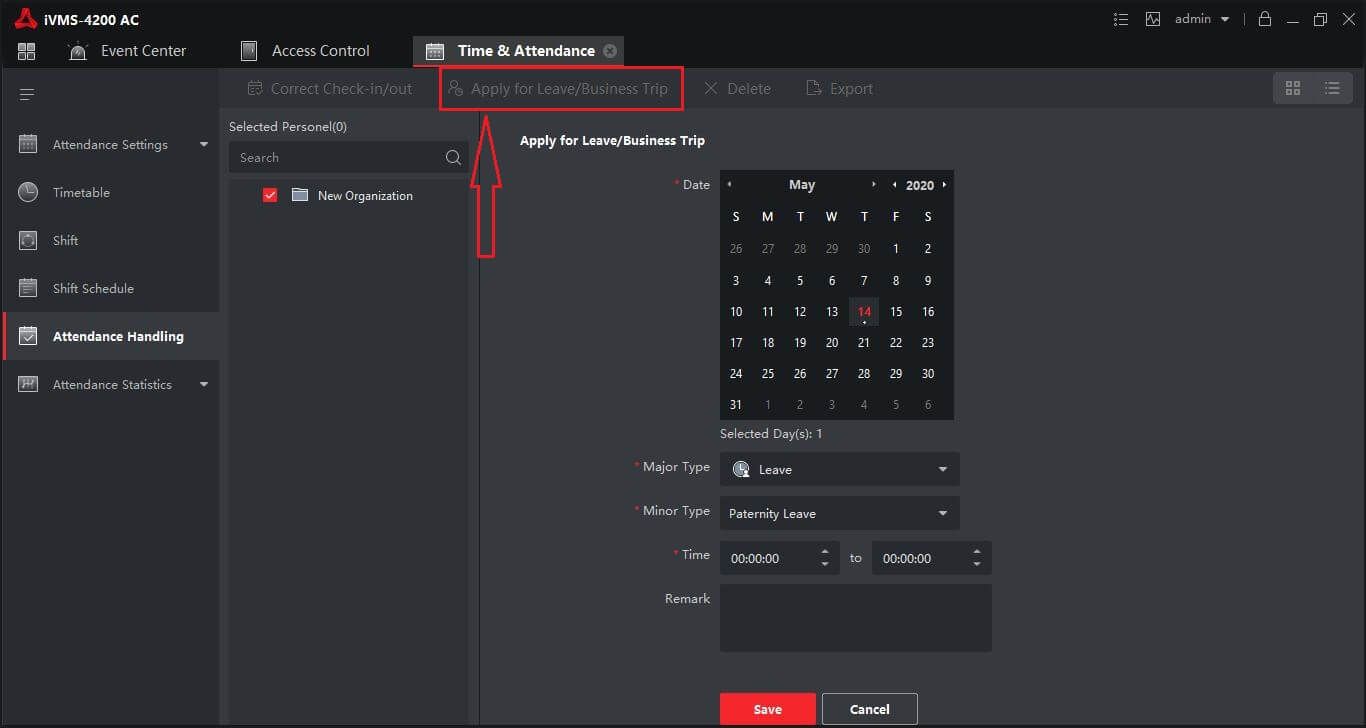The height and width of the screenshot is (728, 1366).
Task: Expand the Attendance Statistics submenu
Action: [204, 384]
